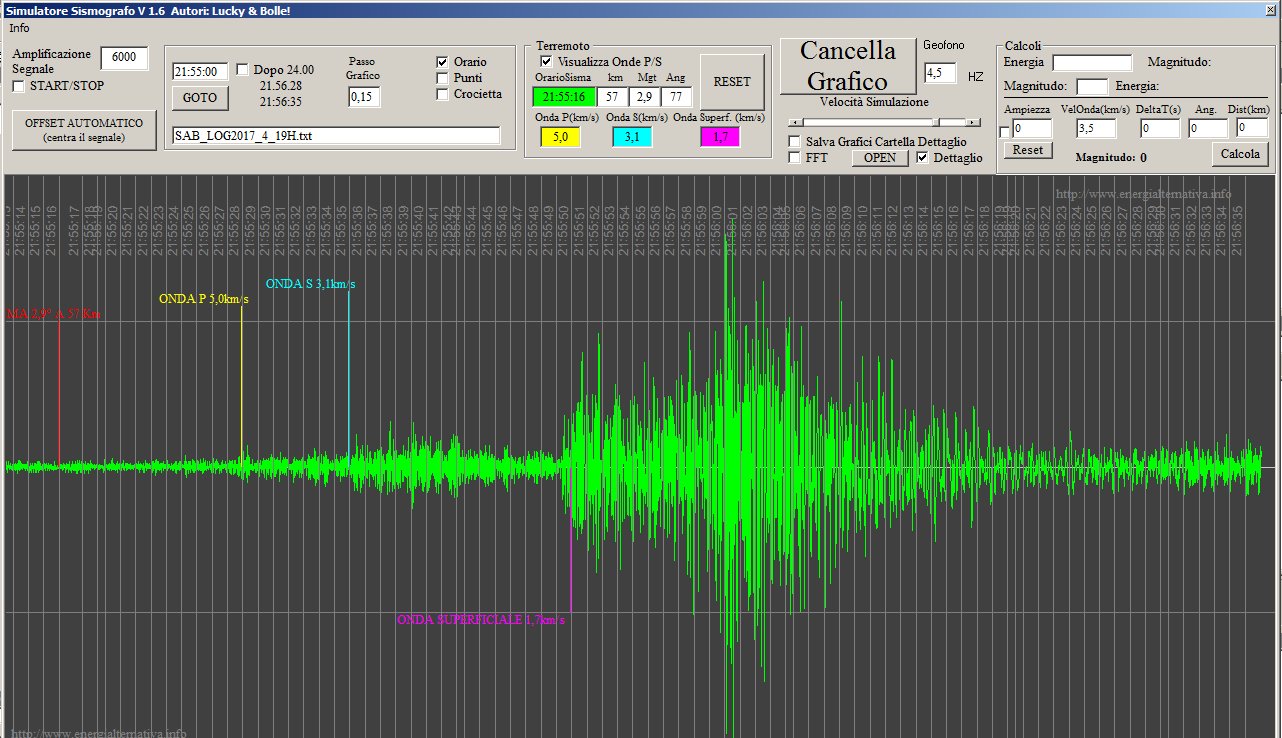The width and height of the screenshot is (1282, 738).
Task: Click the Velocità Simulazione slider right arrow
Action: point(975,122)
